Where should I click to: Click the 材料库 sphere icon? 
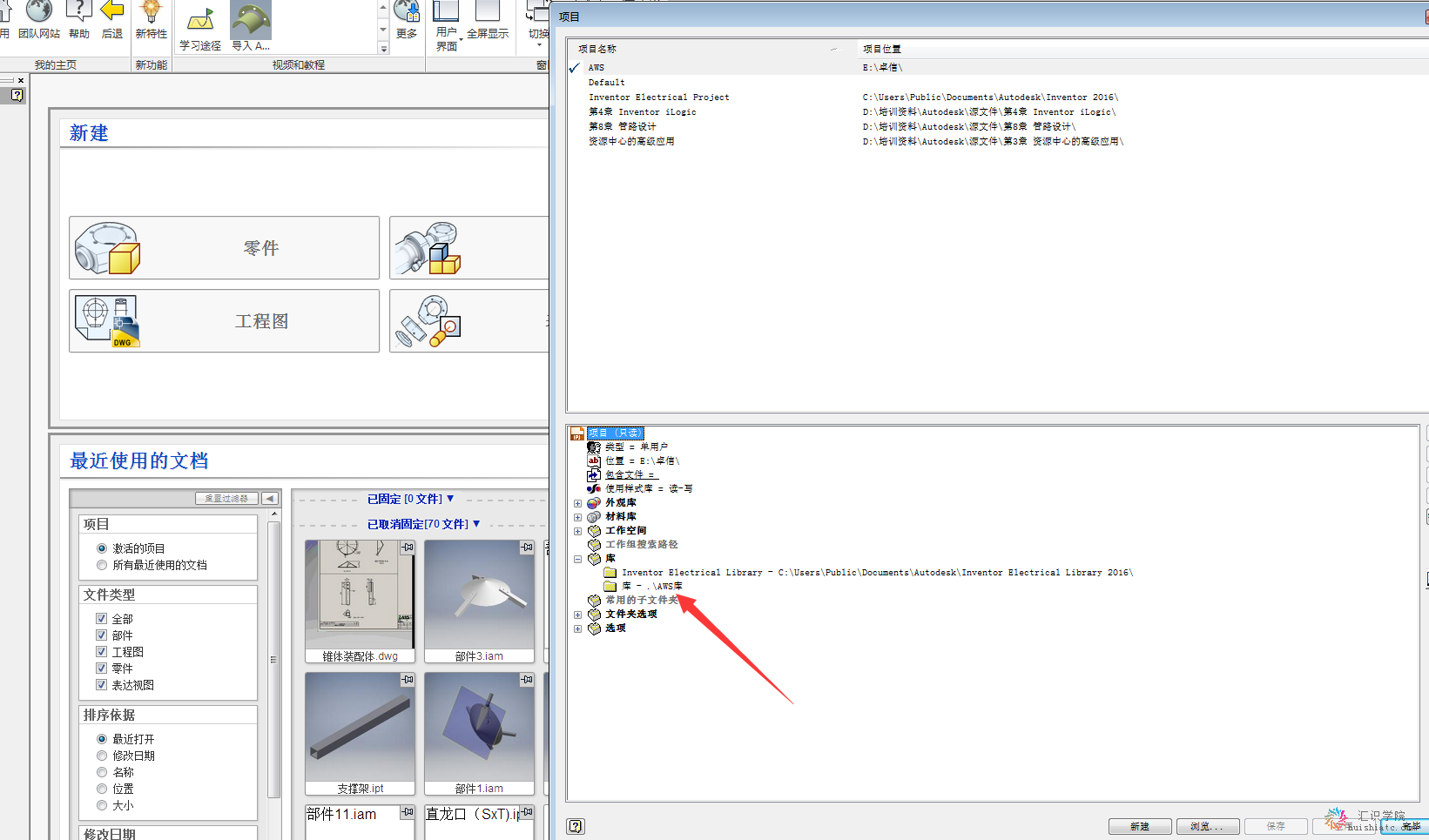(x=594, y=516)
